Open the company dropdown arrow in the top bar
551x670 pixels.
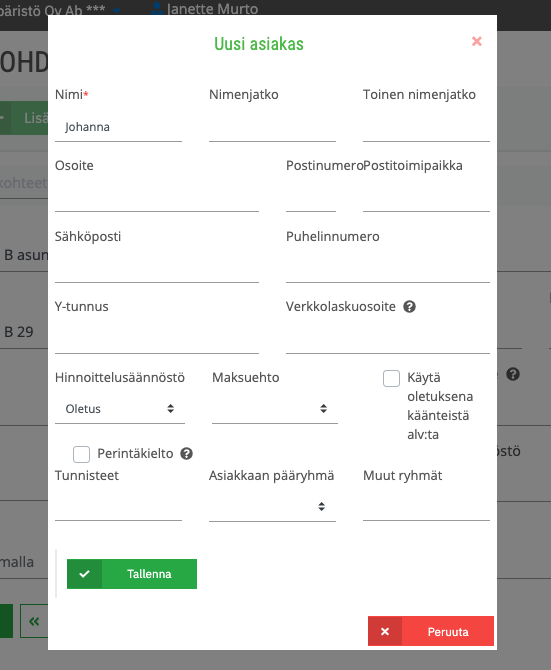[116, 11]
